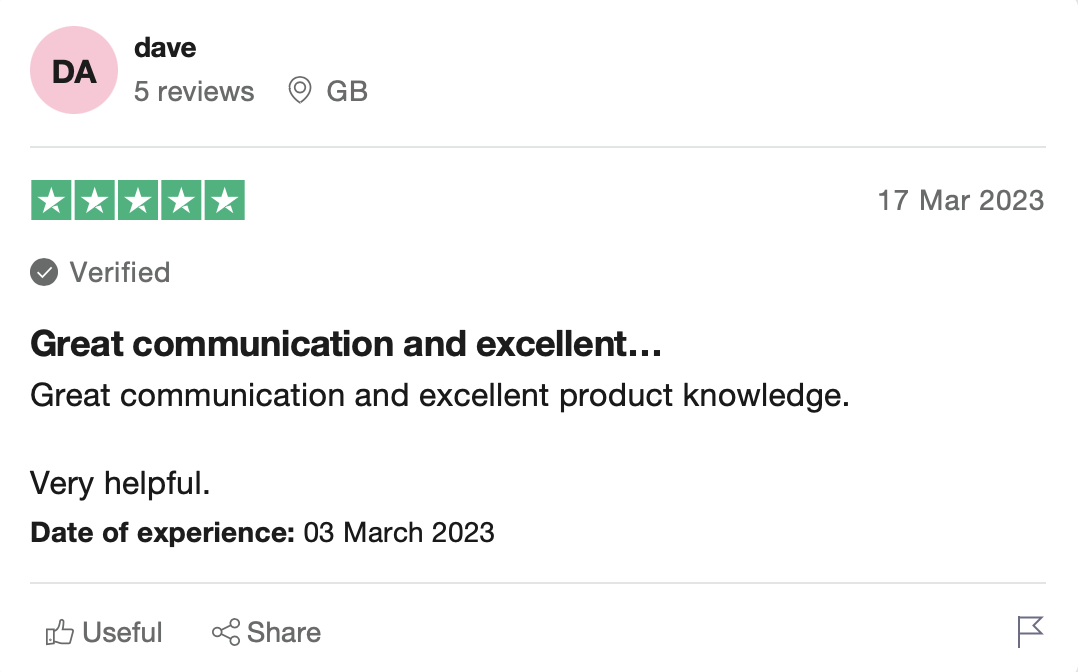Click the location pin icon
Screen dimensions: 1078x672
point(300,91)
